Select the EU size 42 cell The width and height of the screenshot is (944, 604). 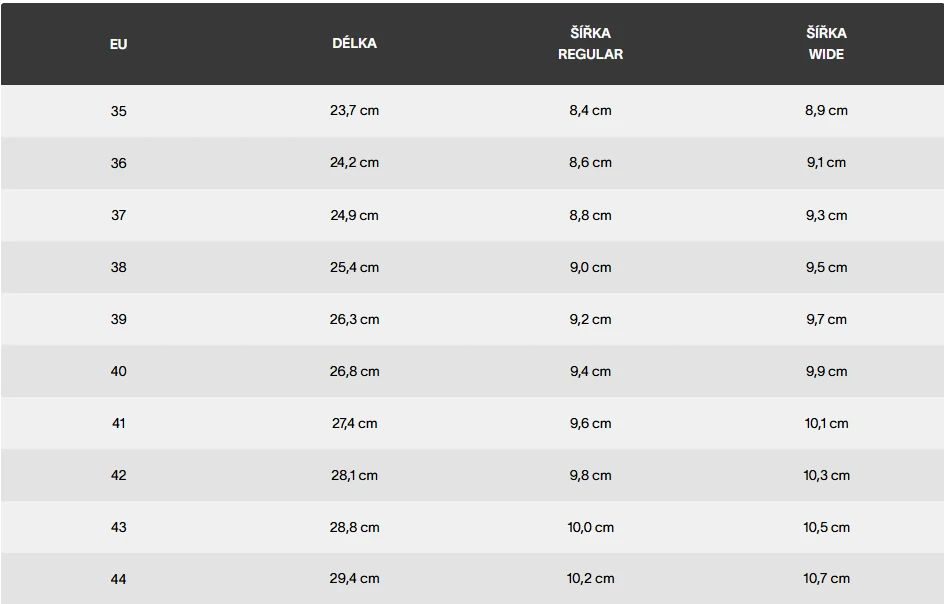click(119, 476)
